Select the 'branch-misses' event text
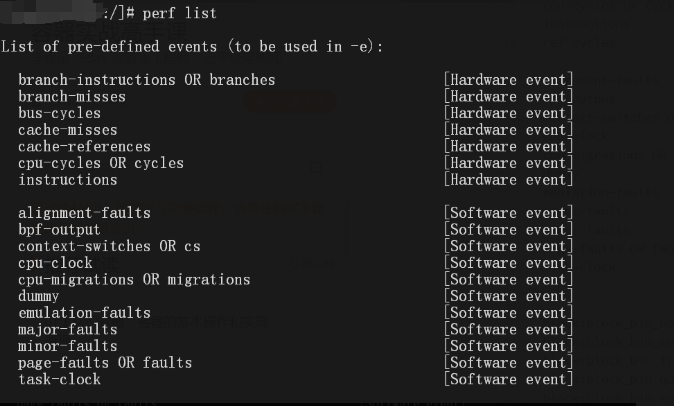674x406 pixels. coord(72,97)
